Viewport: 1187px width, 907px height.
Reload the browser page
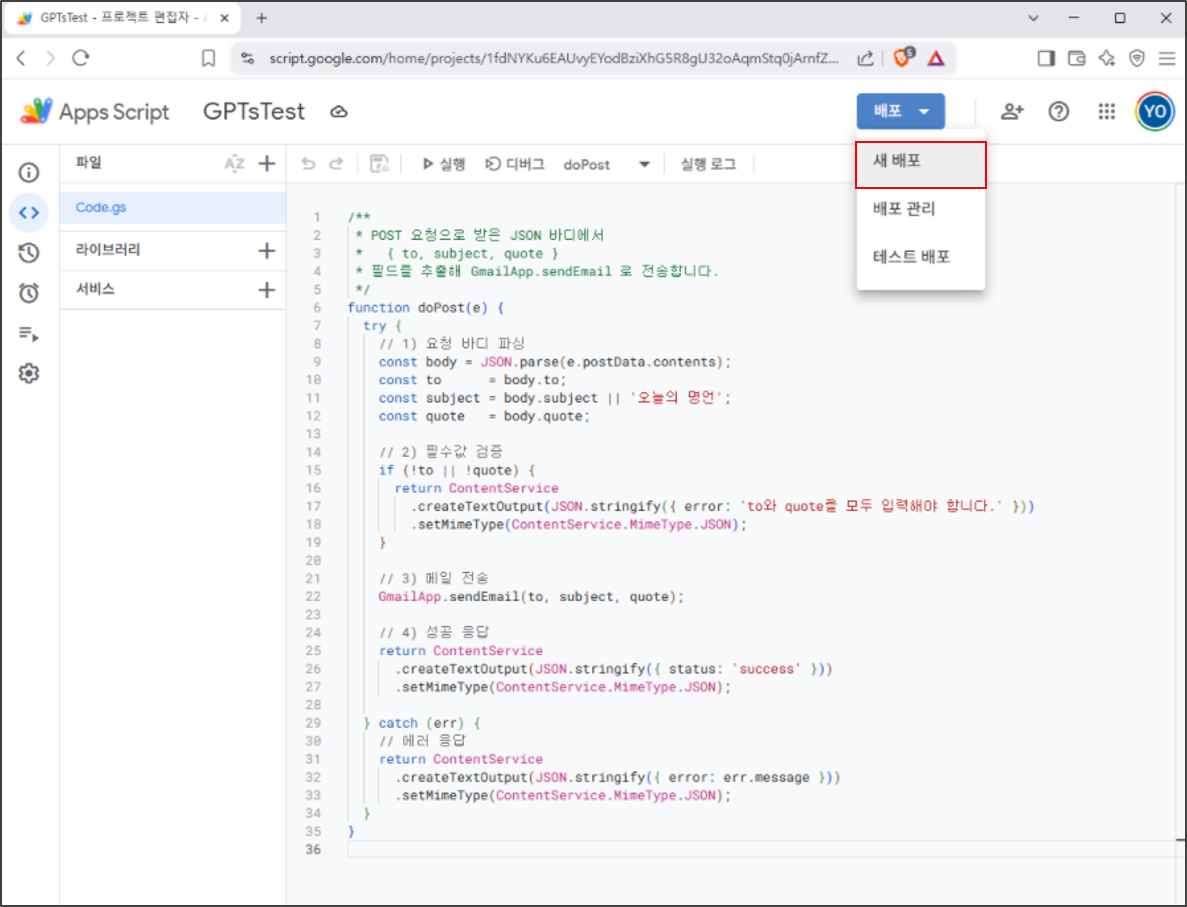80,58
